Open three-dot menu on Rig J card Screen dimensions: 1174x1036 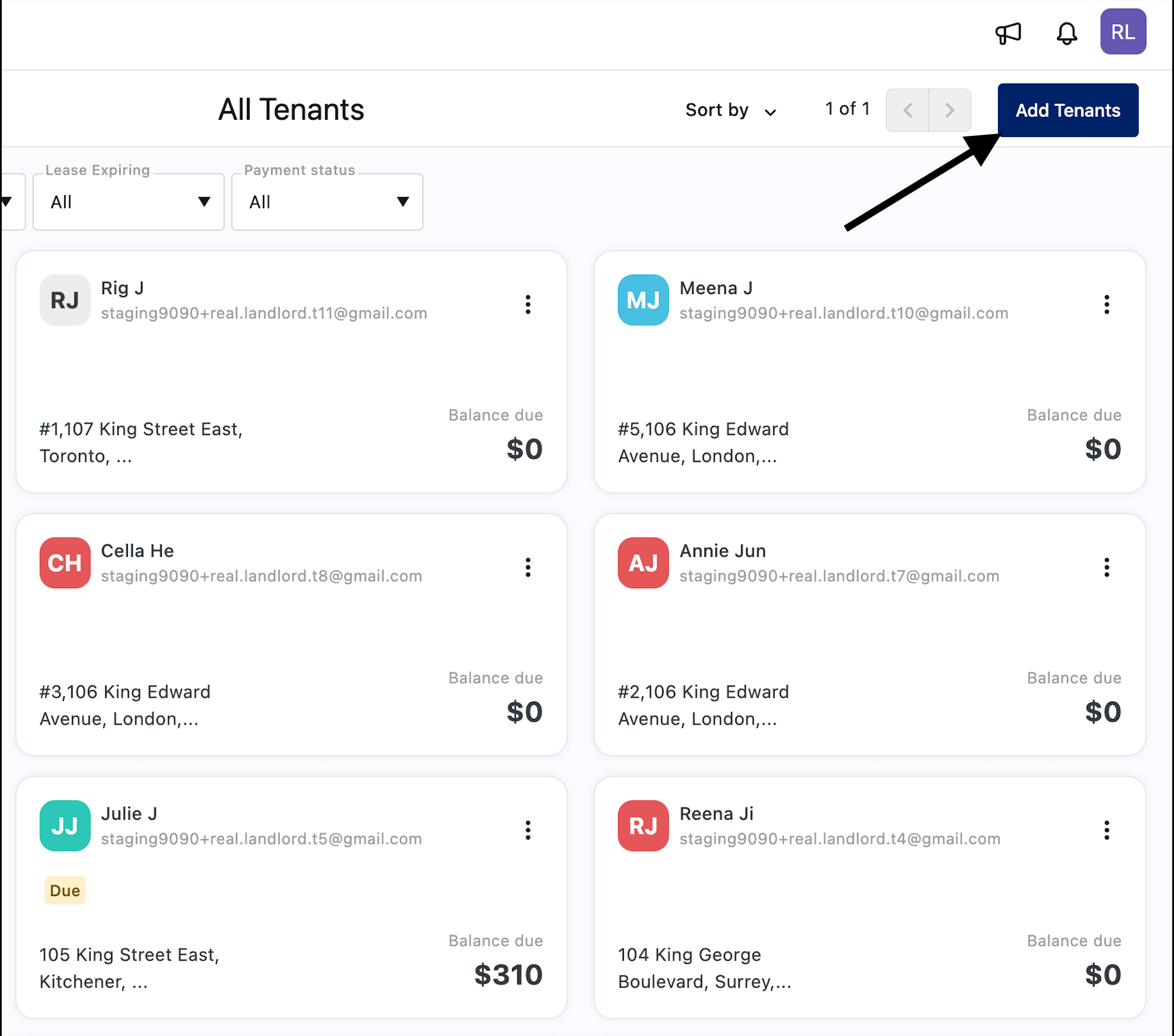(x=528, y=304)
